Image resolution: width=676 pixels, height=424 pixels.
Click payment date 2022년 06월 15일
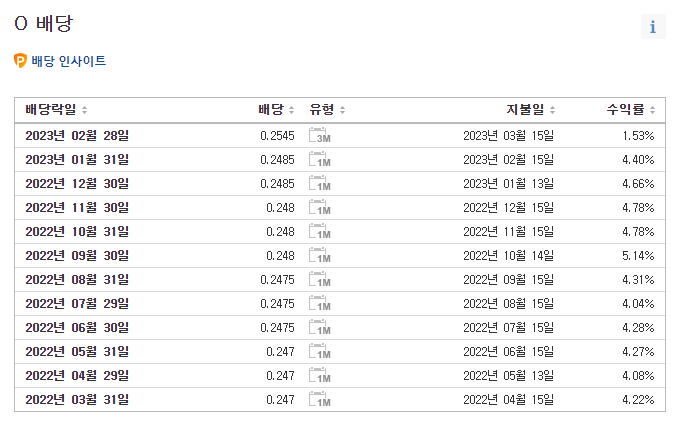(x=509, y=352)
